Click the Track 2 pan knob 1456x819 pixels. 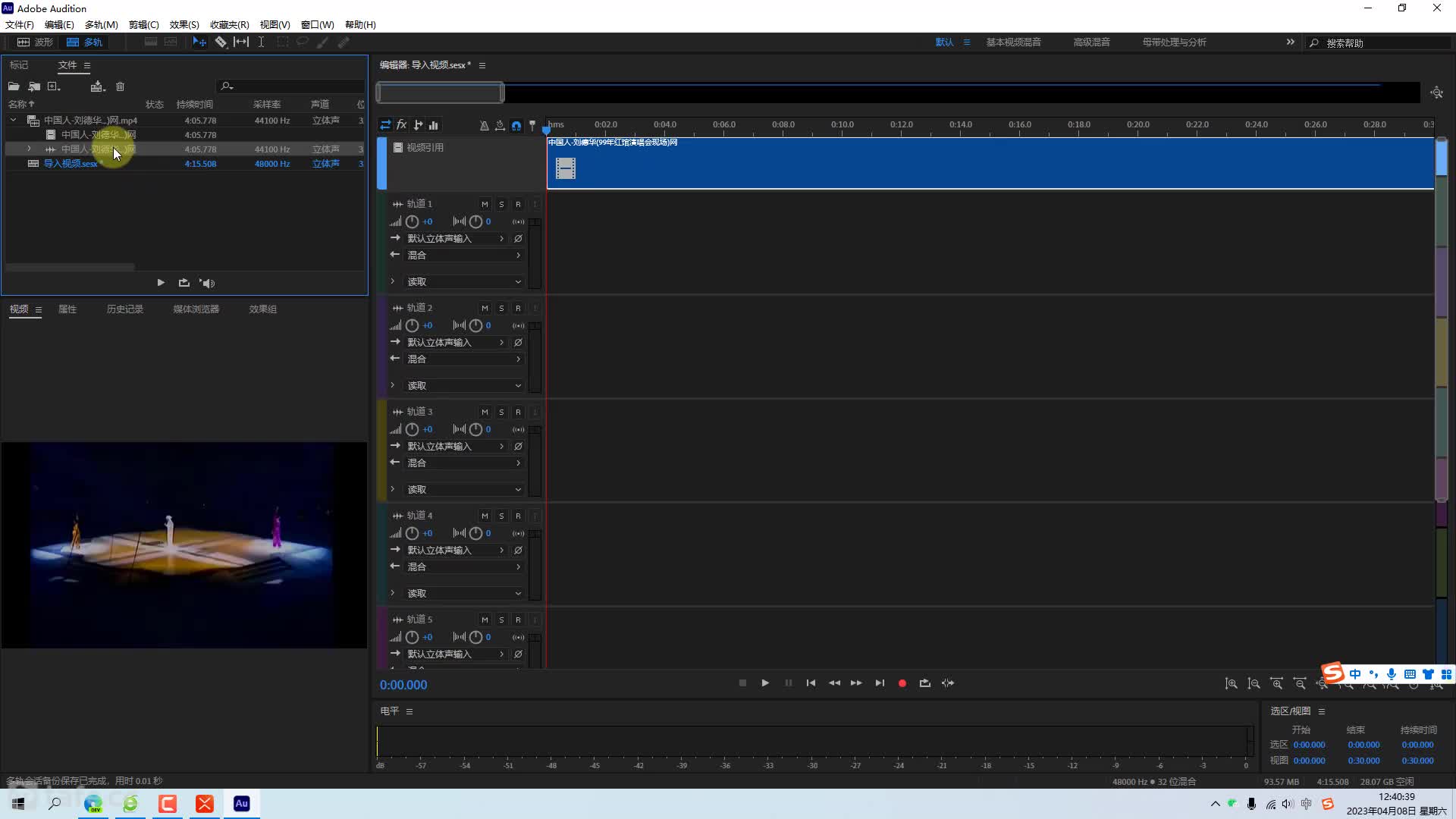coord(475,326)
